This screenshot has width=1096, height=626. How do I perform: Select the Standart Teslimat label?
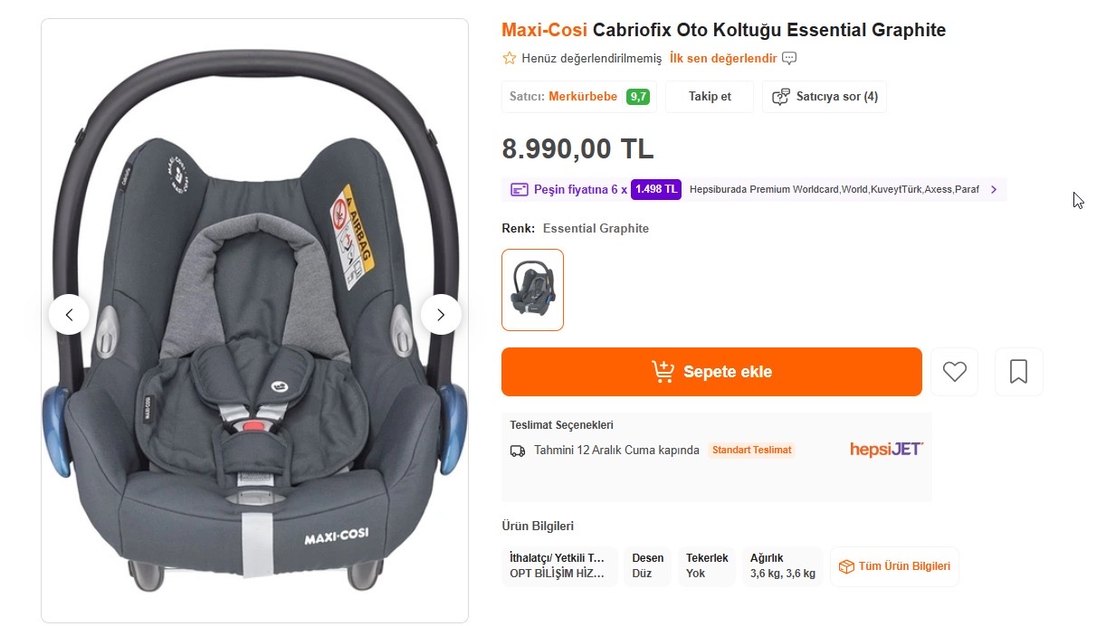coord(751,449)
